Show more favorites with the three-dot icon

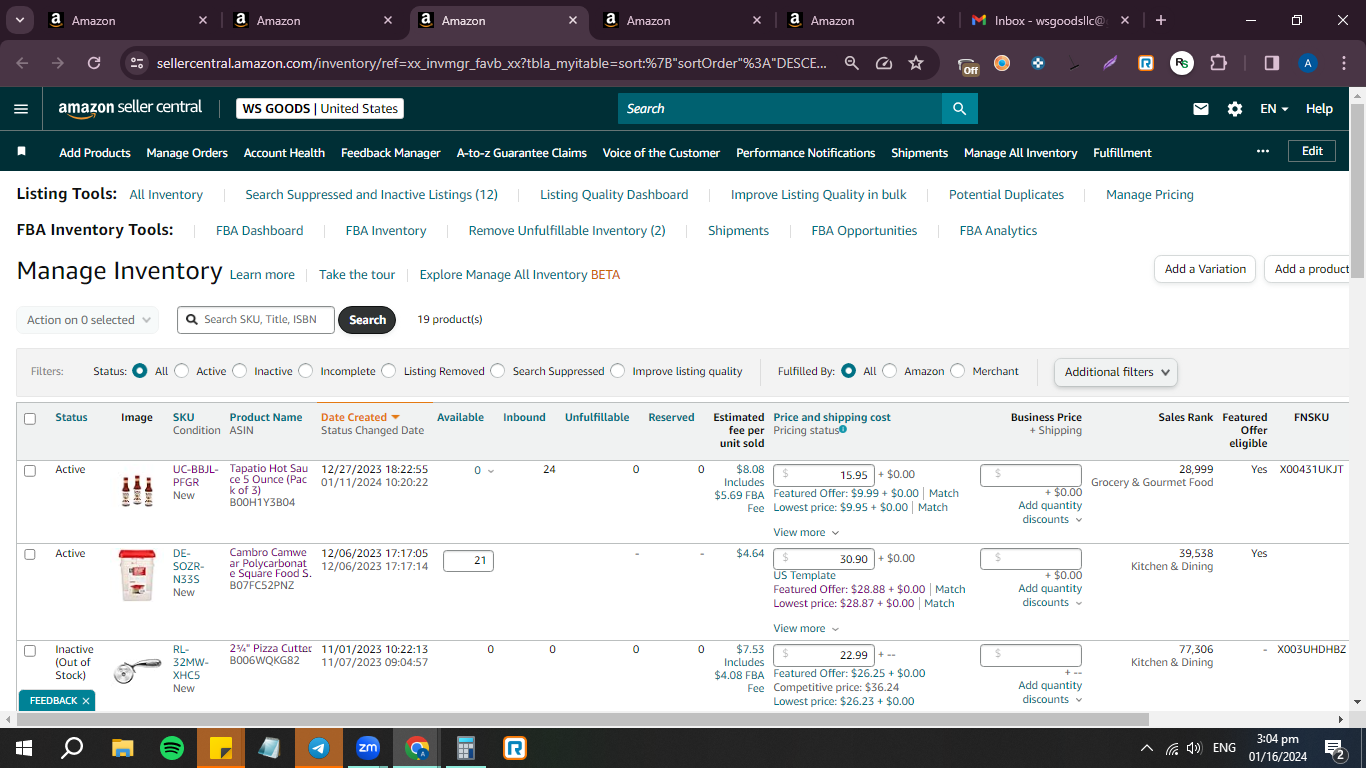[1263, 151]
